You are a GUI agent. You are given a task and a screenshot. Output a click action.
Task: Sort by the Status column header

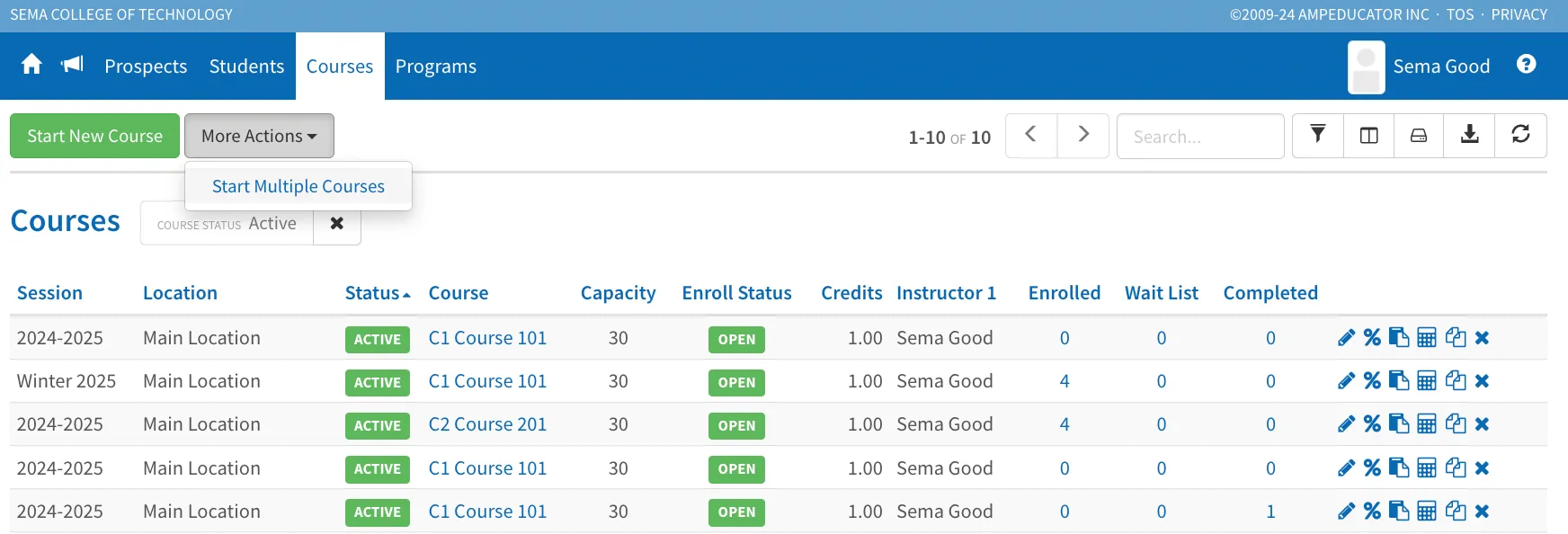click(378, 293)
